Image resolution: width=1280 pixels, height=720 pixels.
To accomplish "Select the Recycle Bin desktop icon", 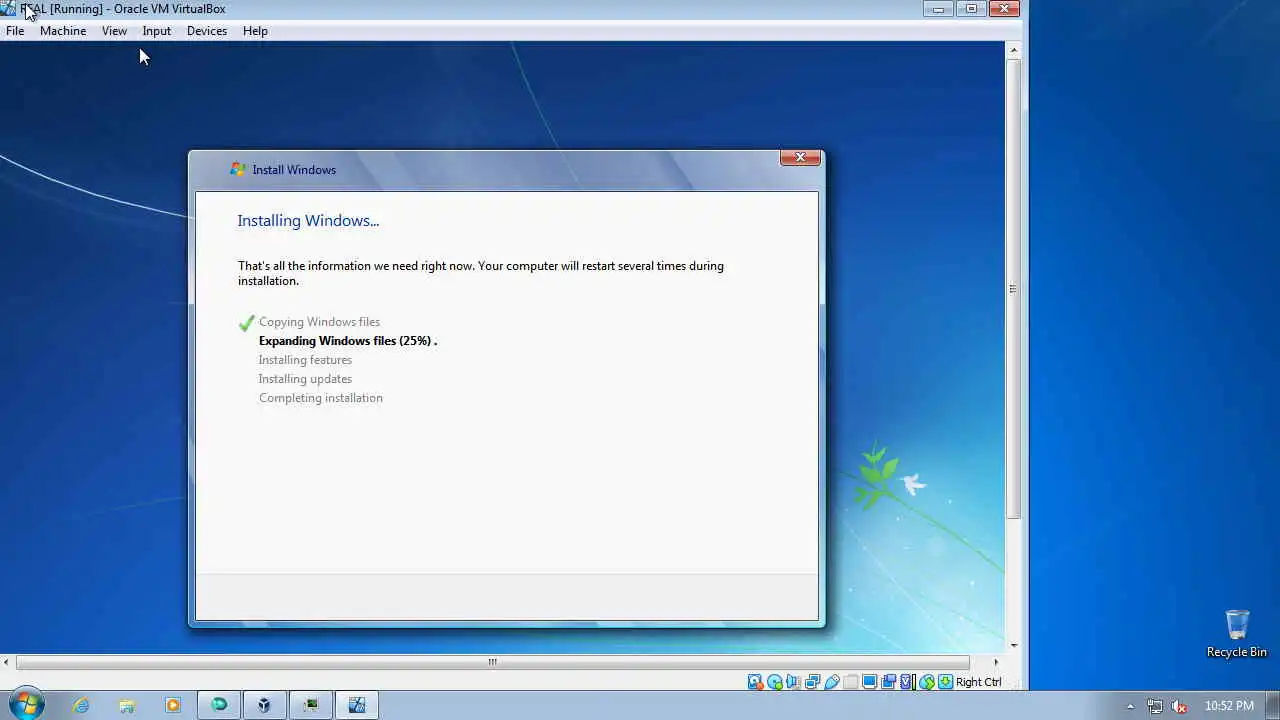I will (x=1237, y=634).
